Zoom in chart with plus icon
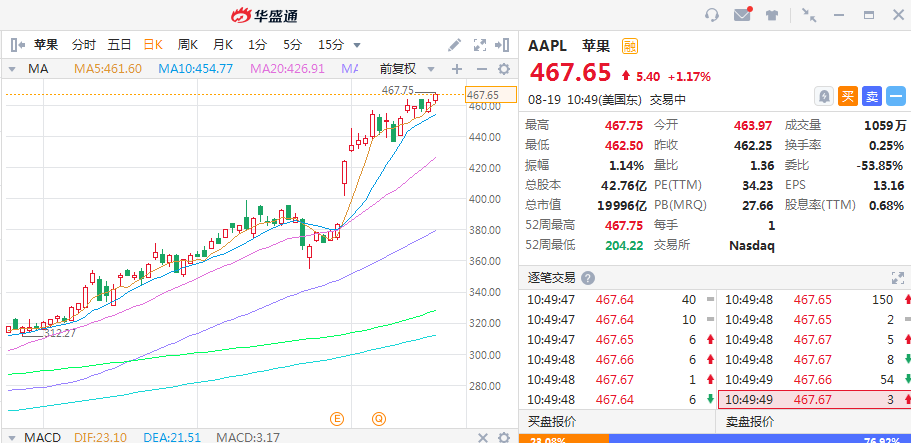 [x=457, y=69]
